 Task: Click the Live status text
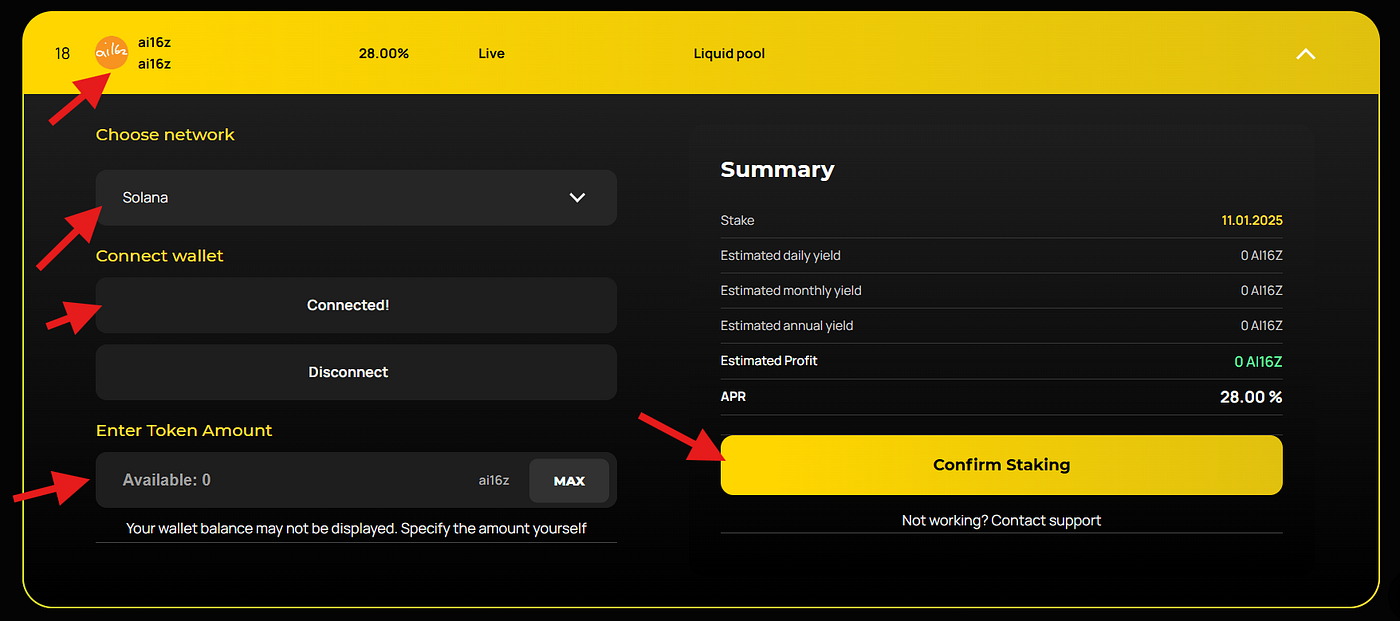pos(491,53)
